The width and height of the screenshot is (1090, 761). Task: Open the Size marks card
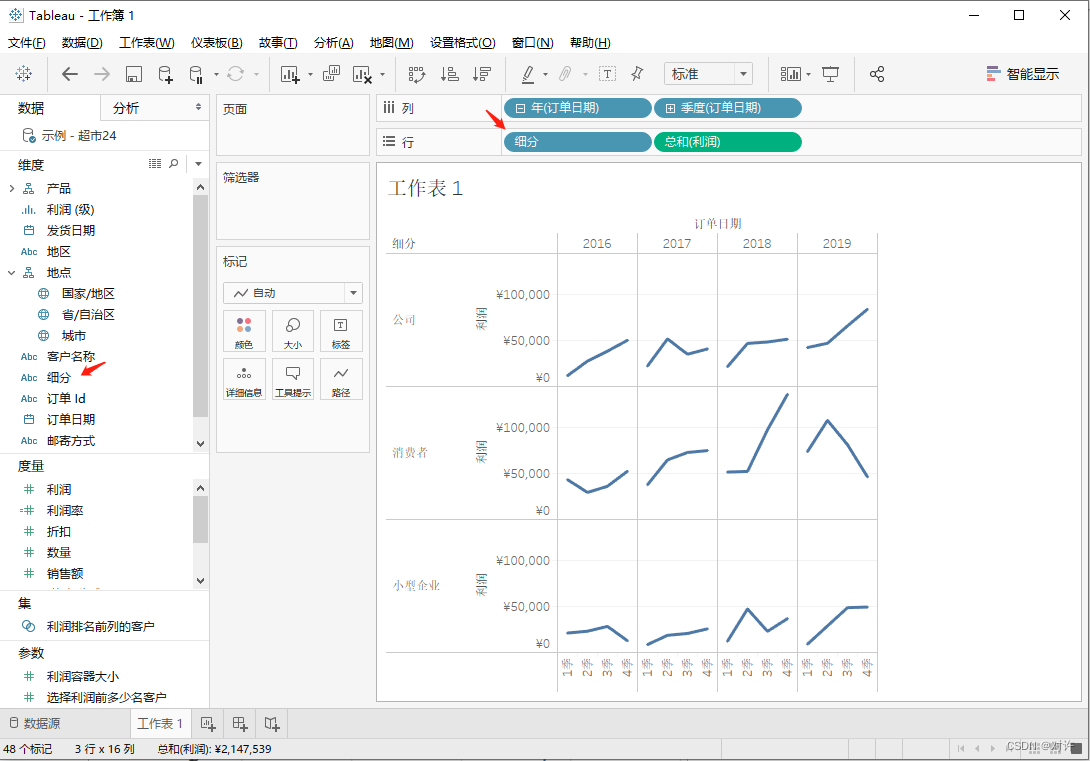[x=293, y=332]
